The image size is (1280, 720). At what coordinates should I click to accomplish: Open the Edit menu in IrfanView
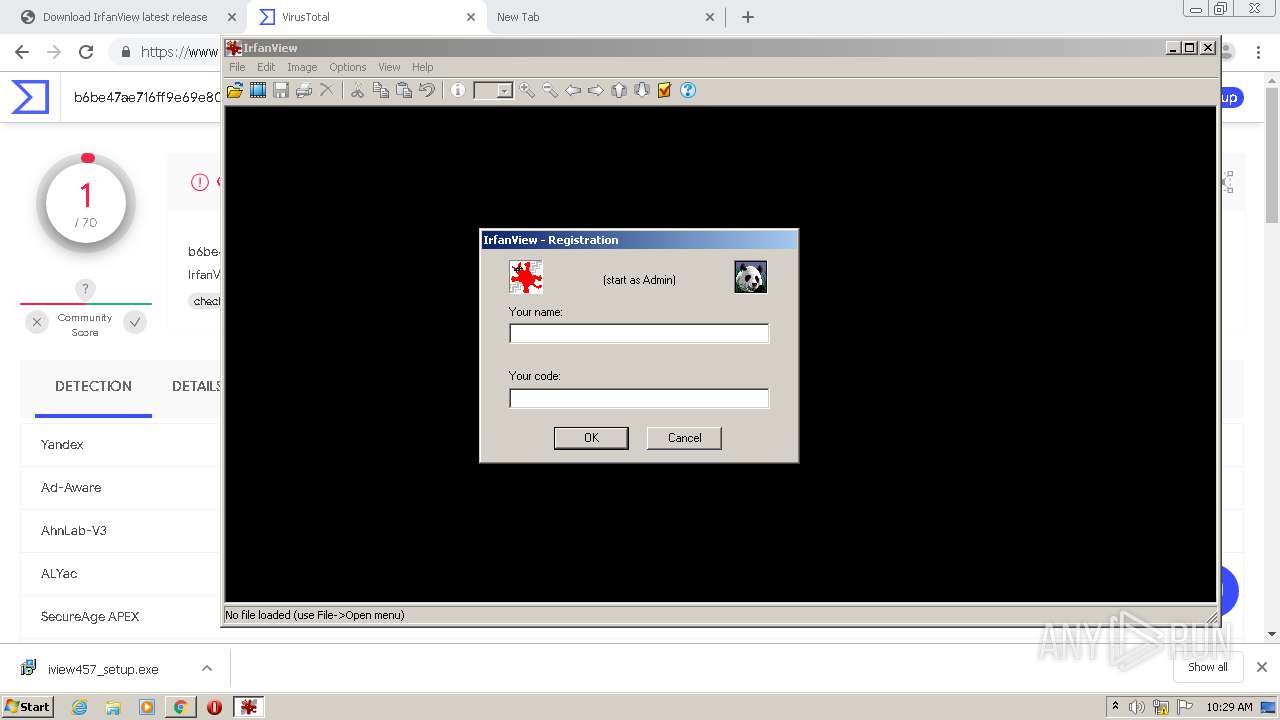266,67
